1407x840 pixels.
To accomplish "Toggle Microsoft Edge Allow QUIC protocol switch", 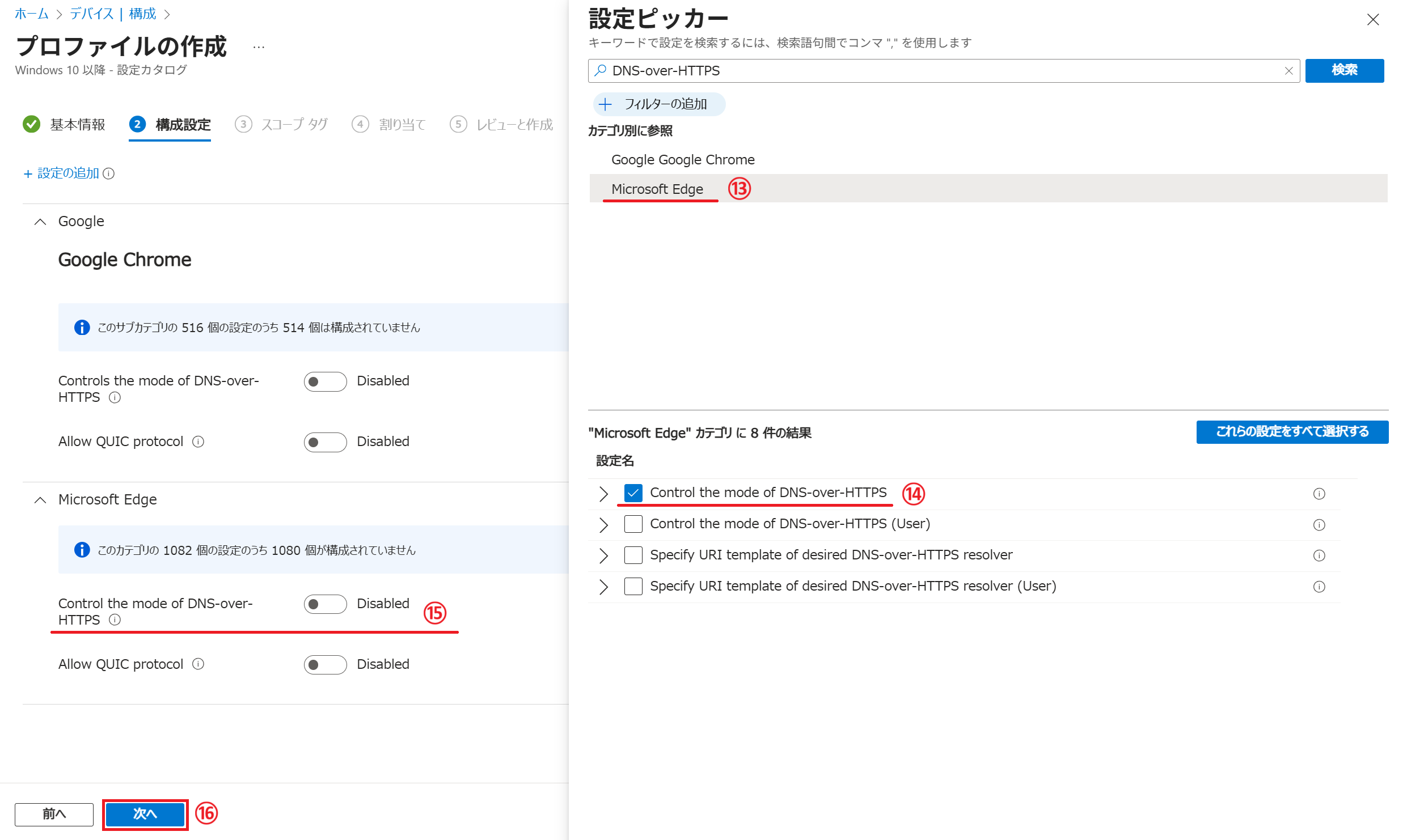I will click(325, 664).
